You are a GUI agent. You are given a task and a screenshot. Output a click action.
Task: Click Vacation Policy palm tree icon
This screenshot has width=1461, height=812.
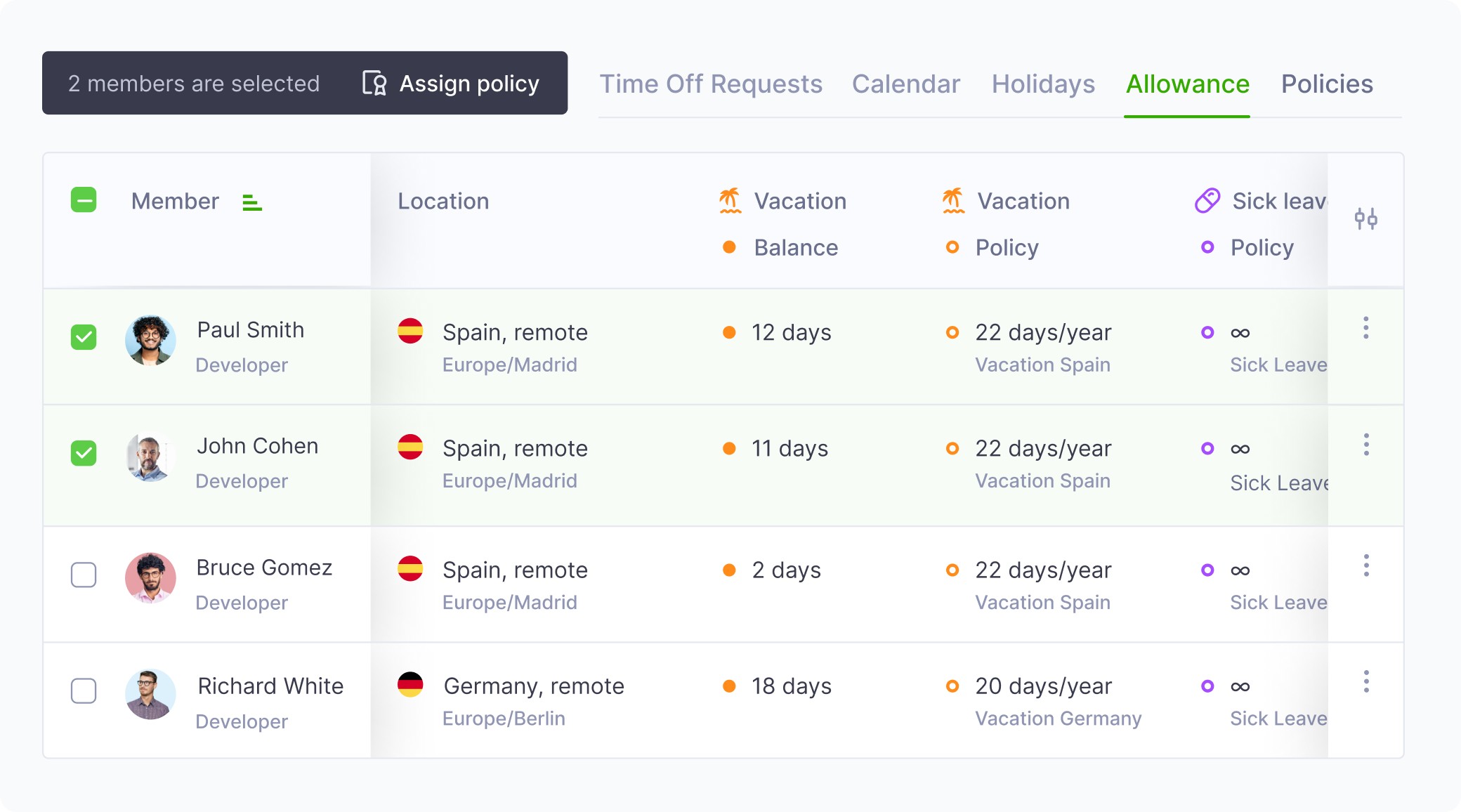tap(953, 201)
